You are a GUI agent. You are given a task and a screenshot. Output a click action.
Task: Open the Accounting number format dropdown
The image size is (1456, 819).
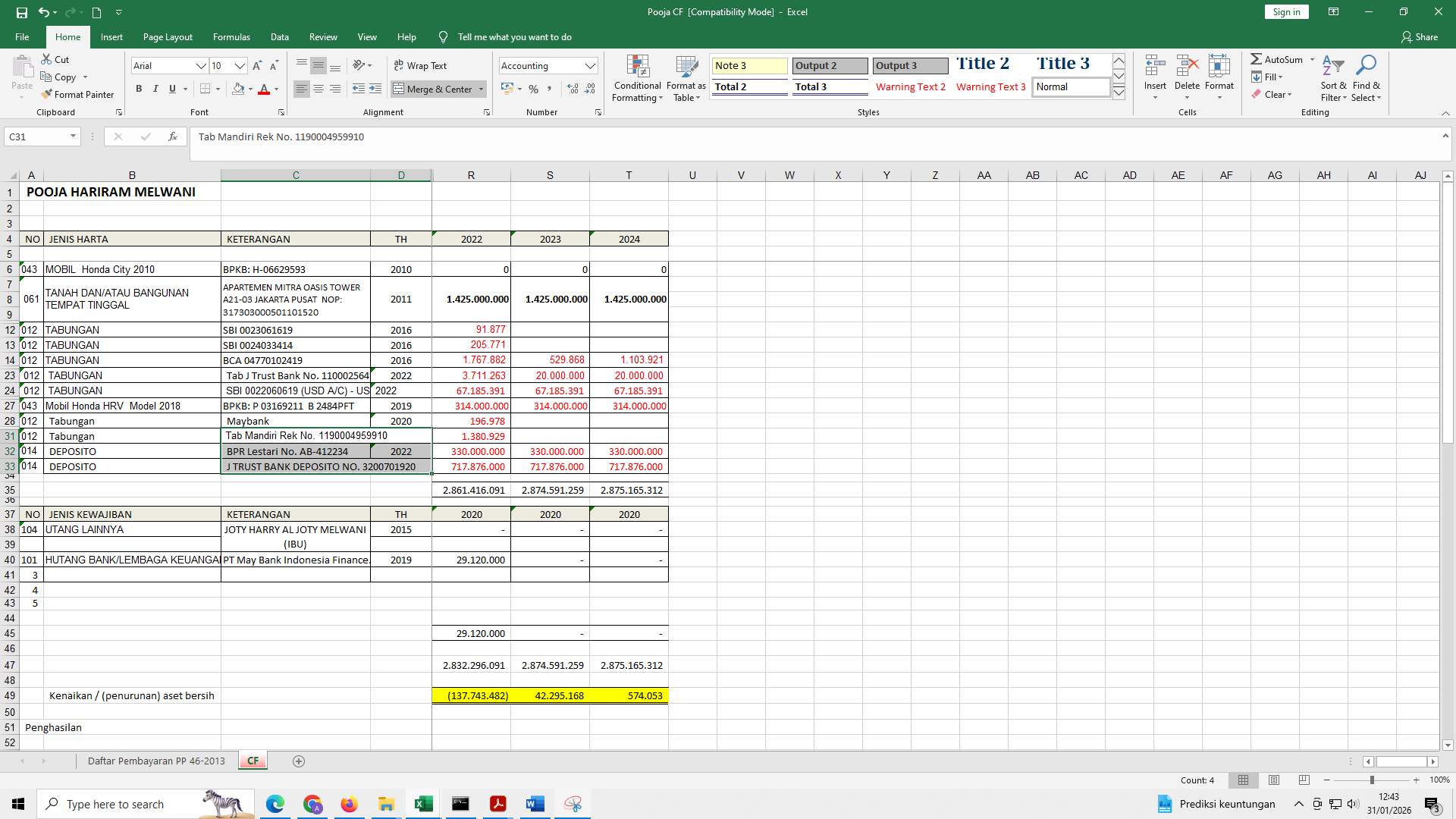tap(591, 65)
